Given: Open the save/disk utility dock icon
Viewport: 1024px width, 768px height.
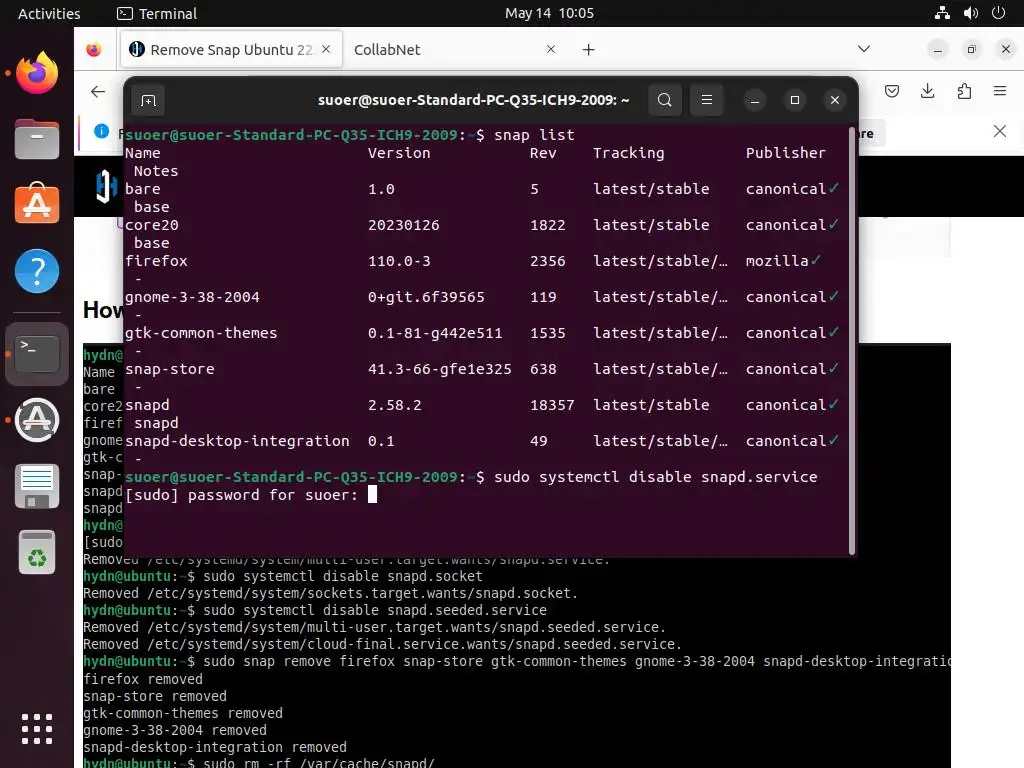Looking at the screenshot, I should [x=37, y=487].
